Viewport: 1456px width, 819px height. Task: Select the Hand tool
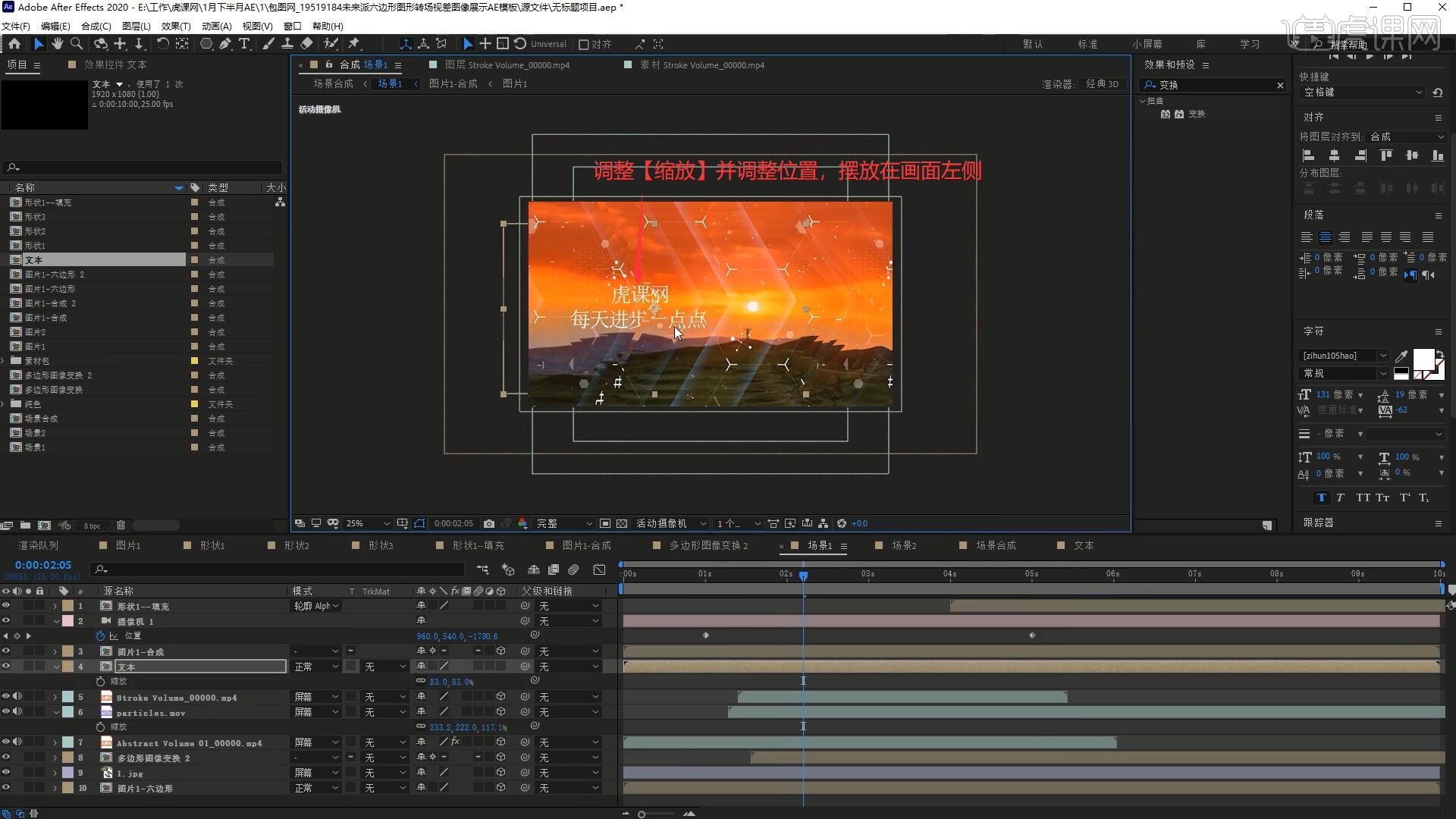pos(58,44)
